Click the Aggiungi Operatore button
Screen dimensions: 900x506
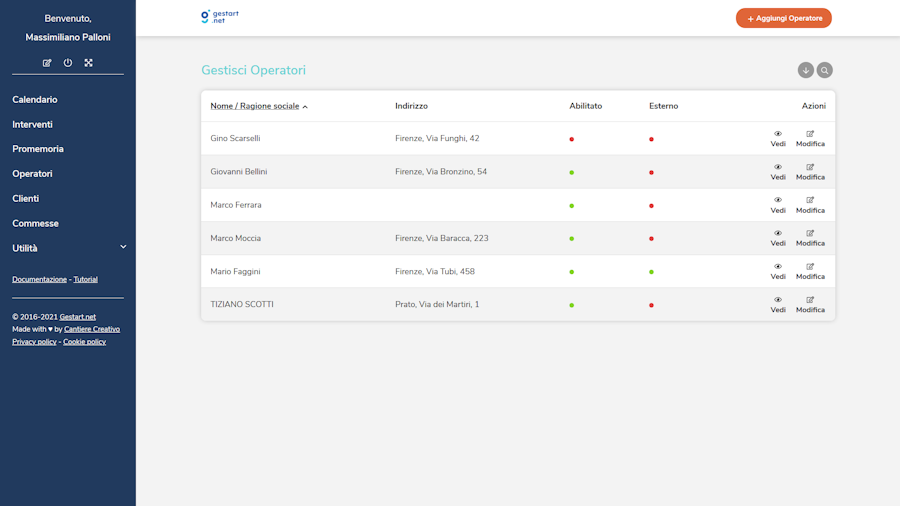783,18
